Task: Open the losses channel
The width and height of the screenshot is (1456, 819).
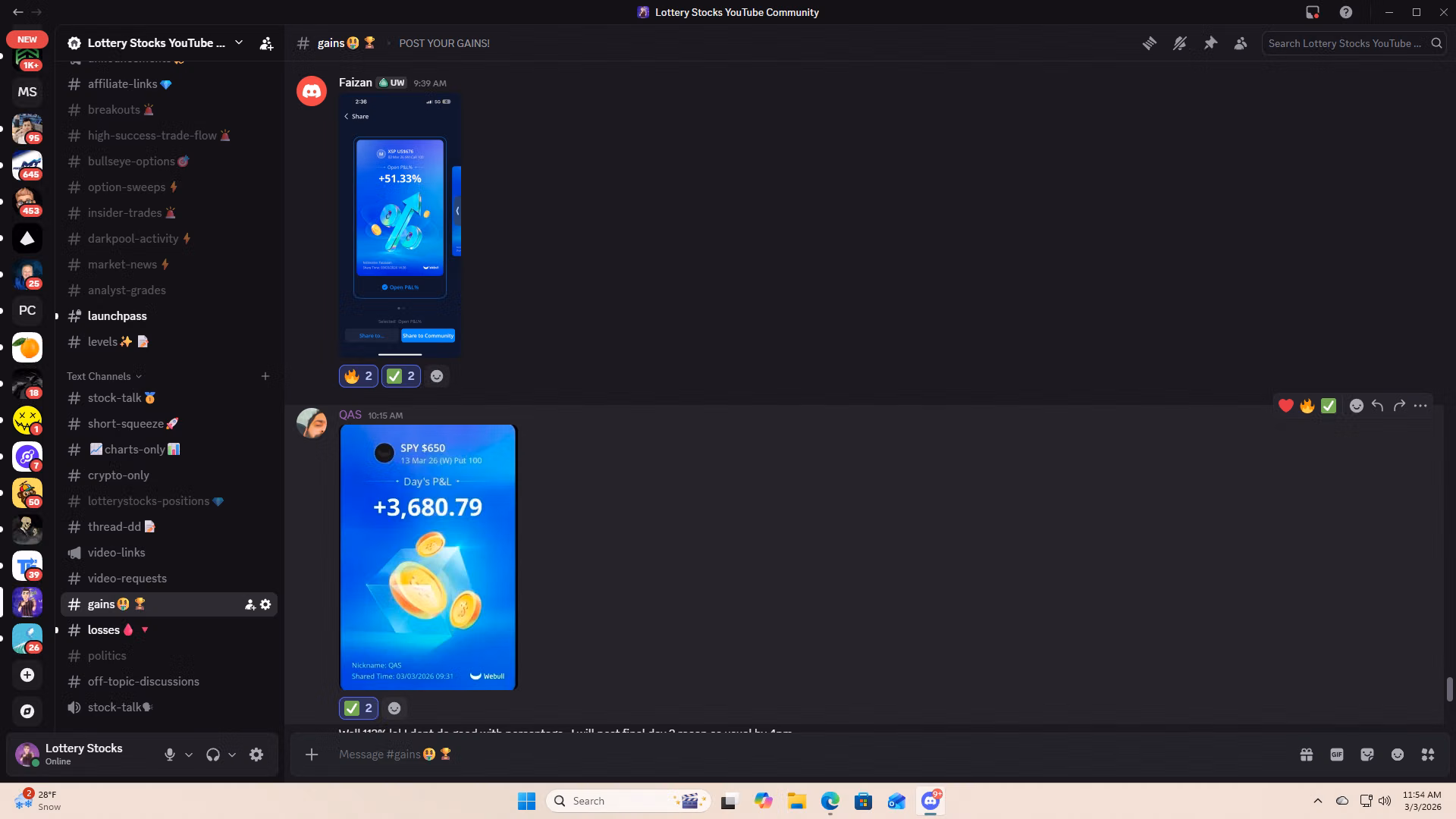Action: pos(168,630)
